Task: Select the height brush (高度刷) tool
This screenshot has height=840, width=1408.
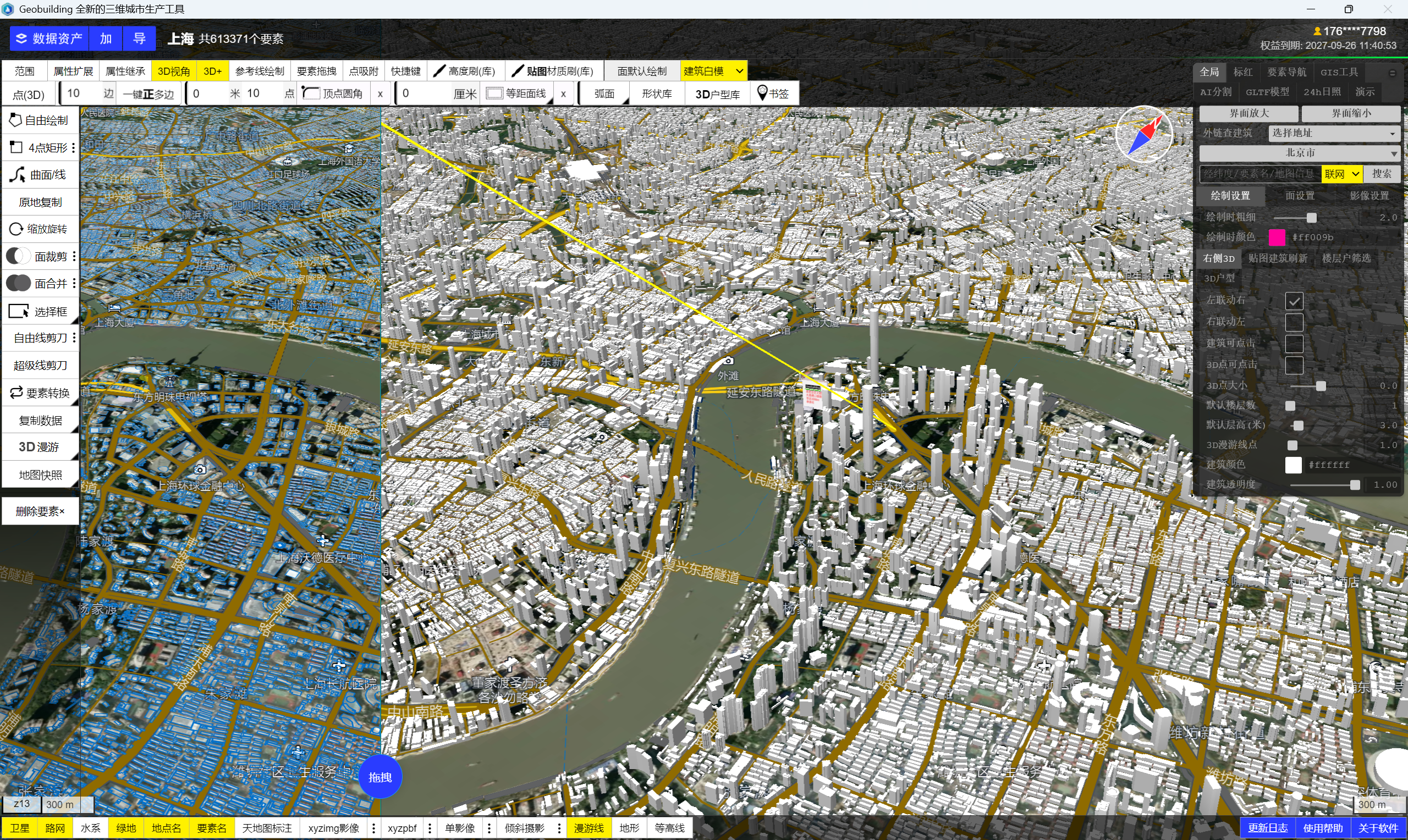Action: 465,71
